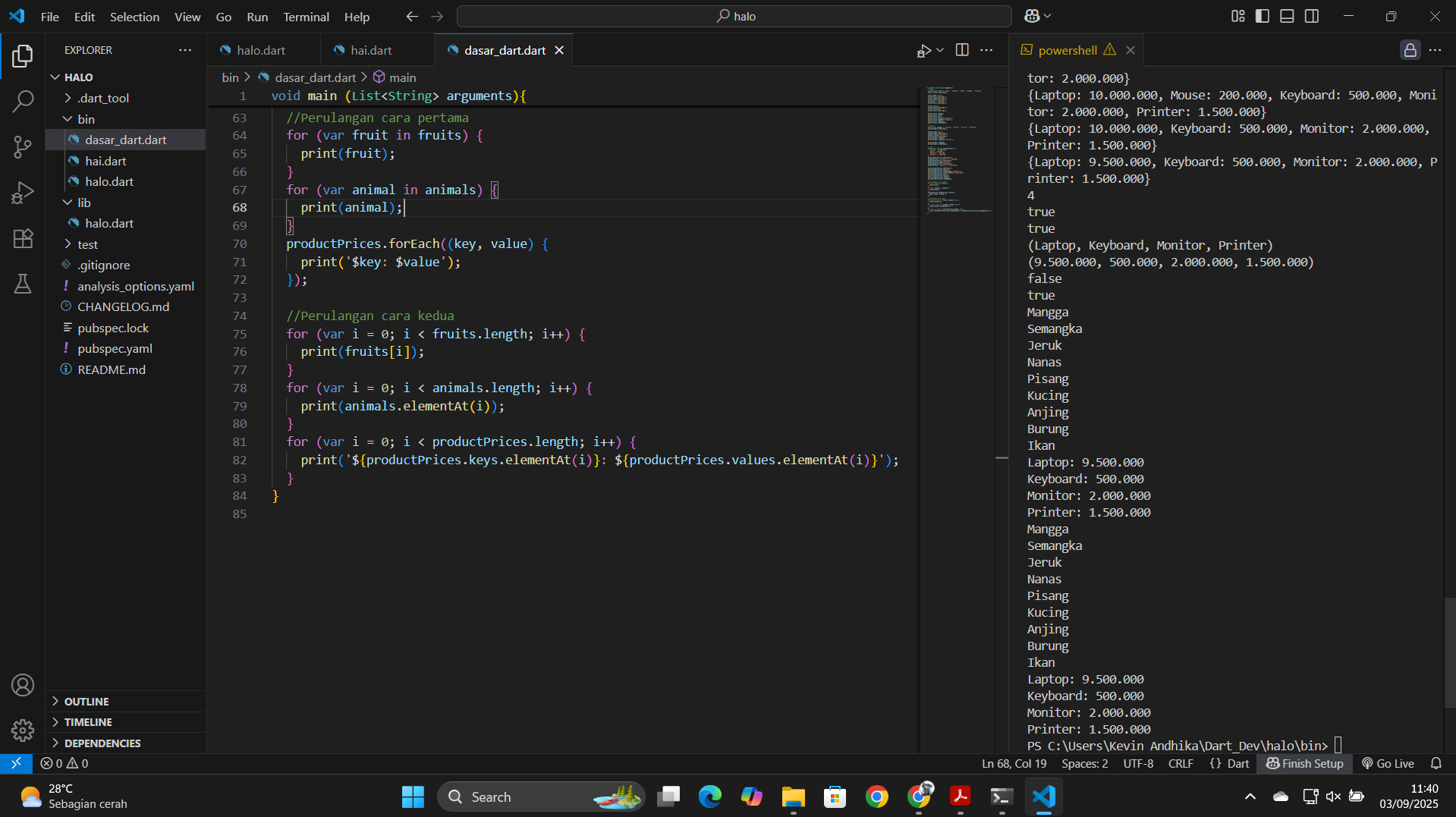Open Run and Debug view
The image size is (1456, 817).
click(x=23, y=193)
